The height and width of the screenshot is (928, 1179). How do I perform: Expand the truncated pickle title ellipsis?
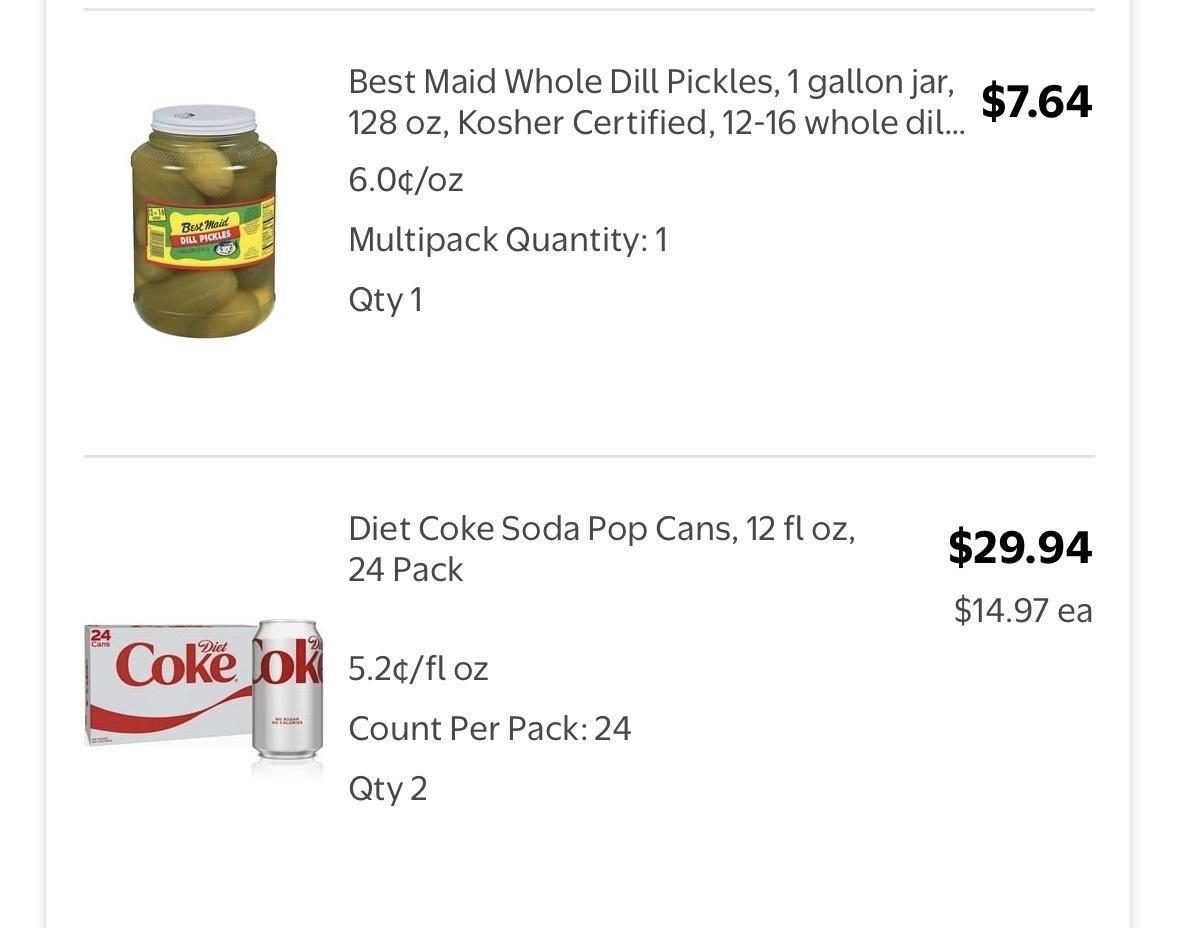[955, 124]
